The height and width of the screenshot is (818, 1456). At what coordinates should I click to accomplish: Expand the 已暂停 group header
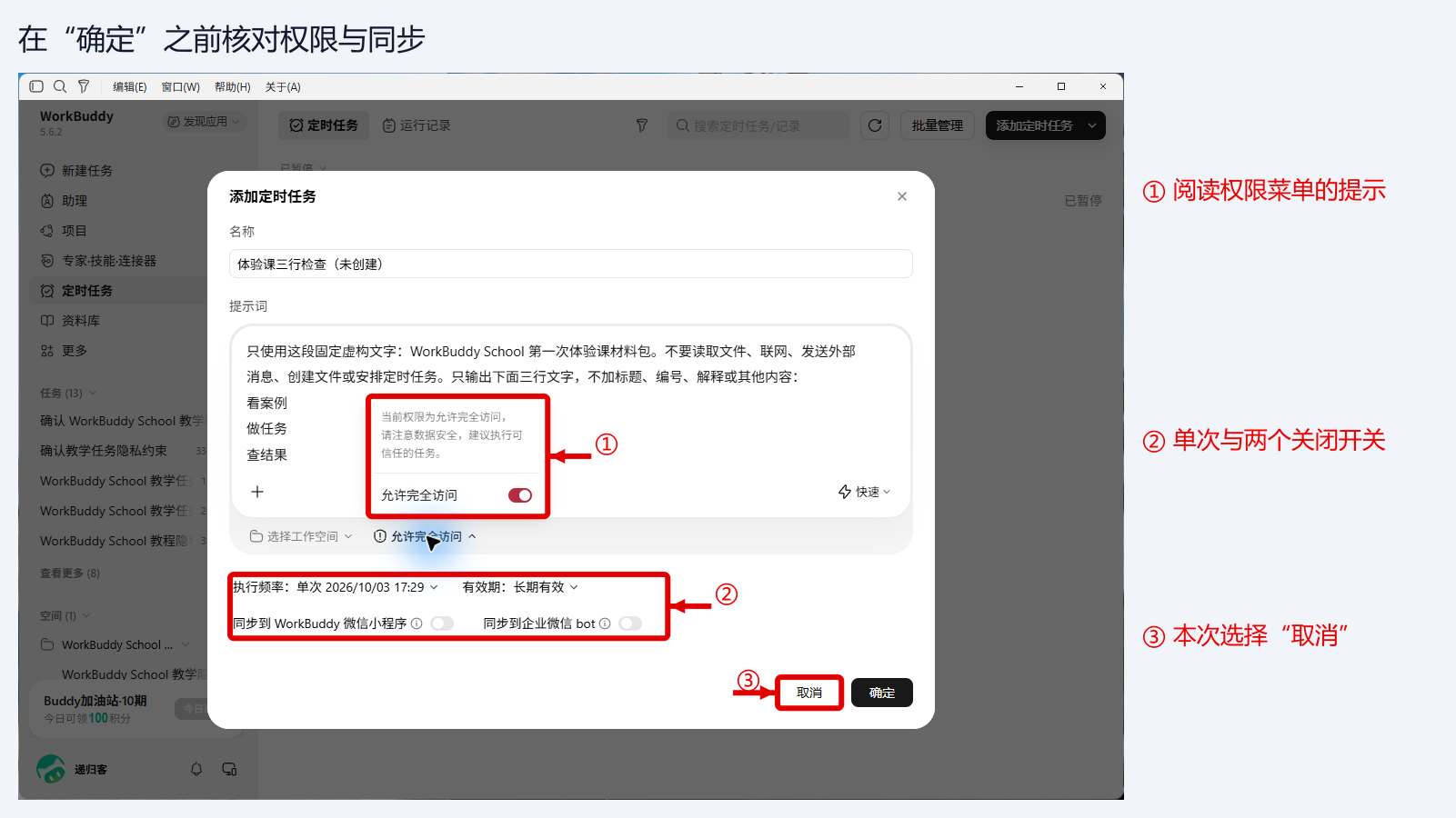coord(304,168)
